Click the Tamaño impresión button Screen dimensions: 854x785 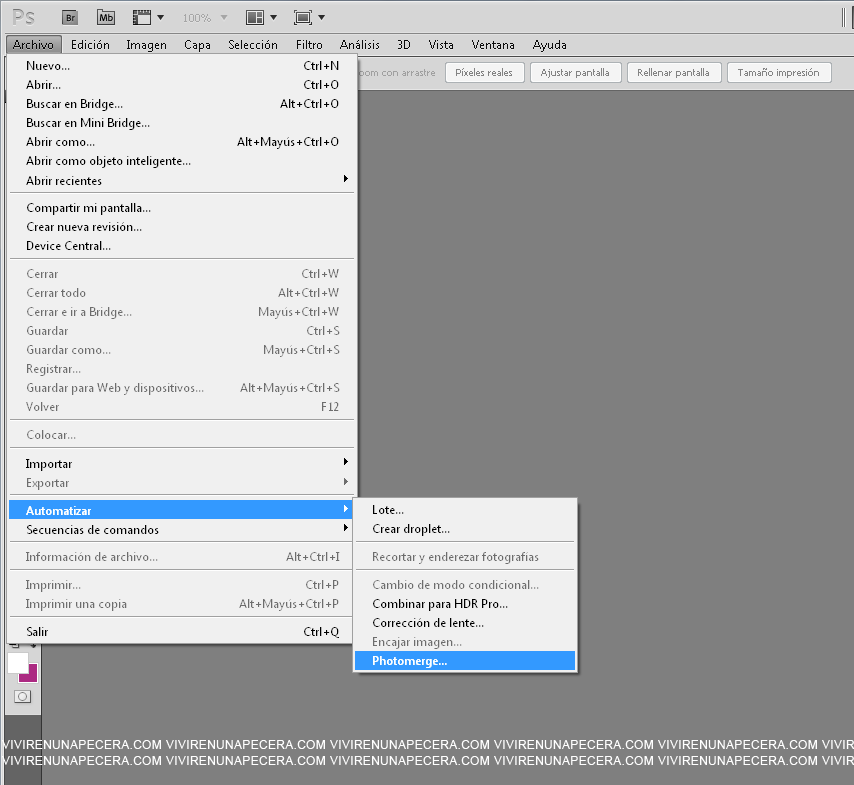pos(778,72)
